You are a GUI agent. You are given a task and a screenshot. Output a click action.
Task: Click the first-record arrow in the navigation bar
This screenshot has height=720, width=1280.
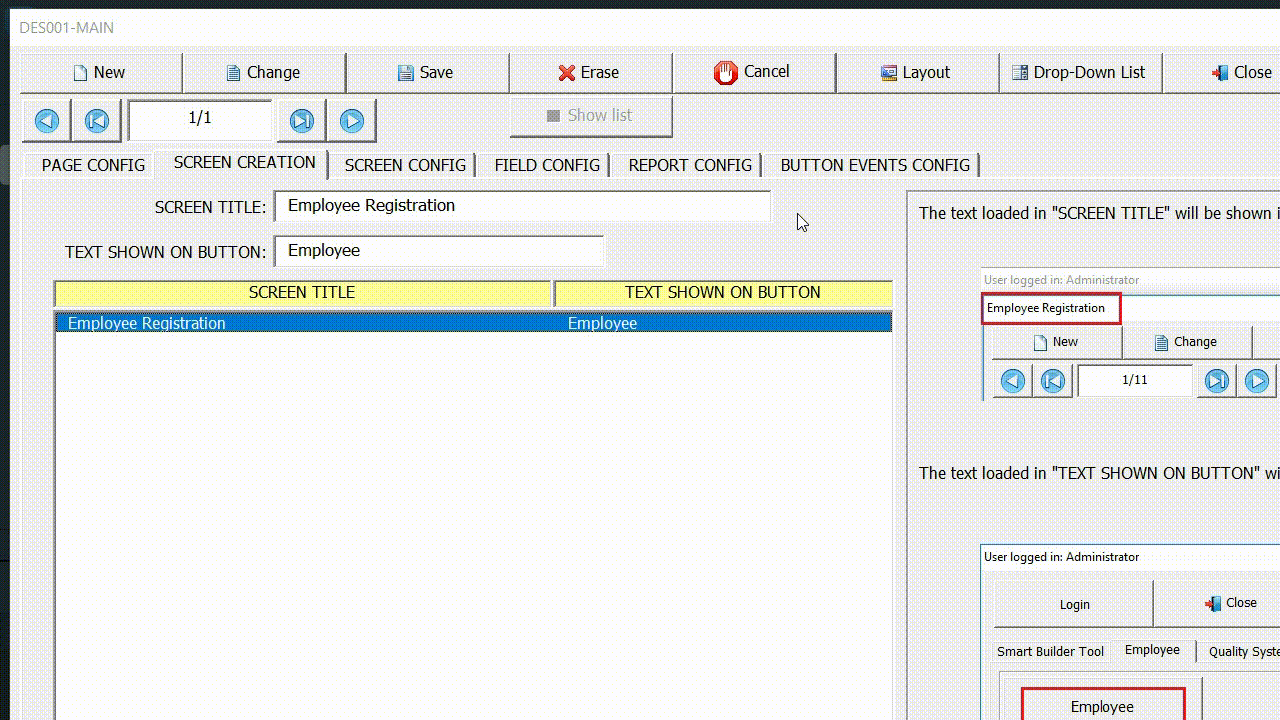tap(96, 120)
